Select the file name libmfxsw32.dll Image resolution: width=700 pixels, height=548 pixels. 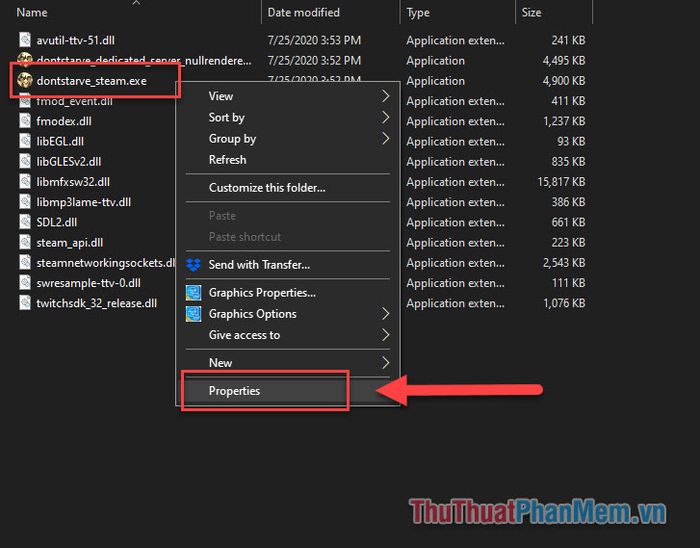73,182
